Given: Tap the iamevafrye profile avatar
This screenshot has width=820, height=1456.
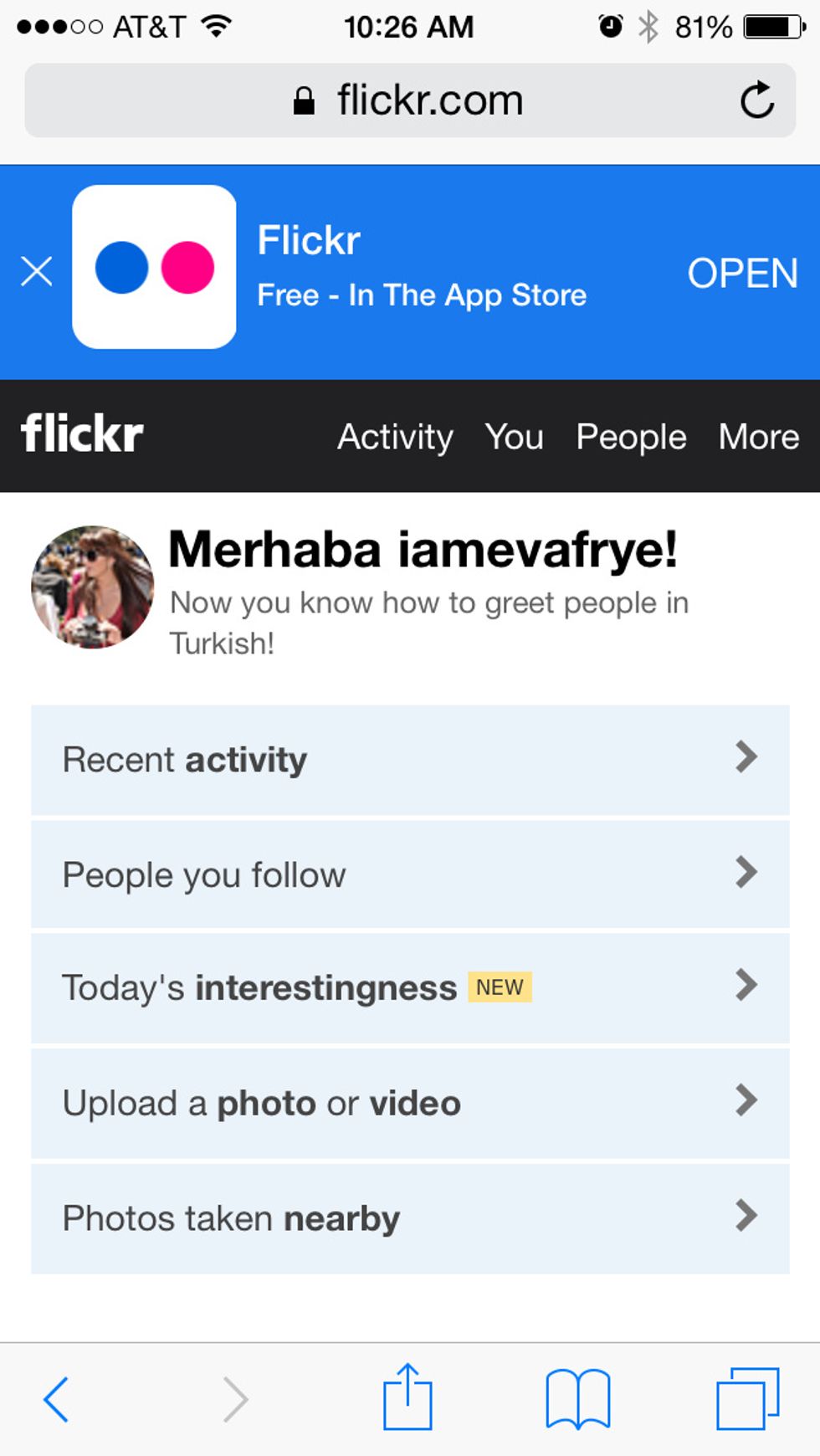Looking at the screenshot, I should (x=92, y=587).
